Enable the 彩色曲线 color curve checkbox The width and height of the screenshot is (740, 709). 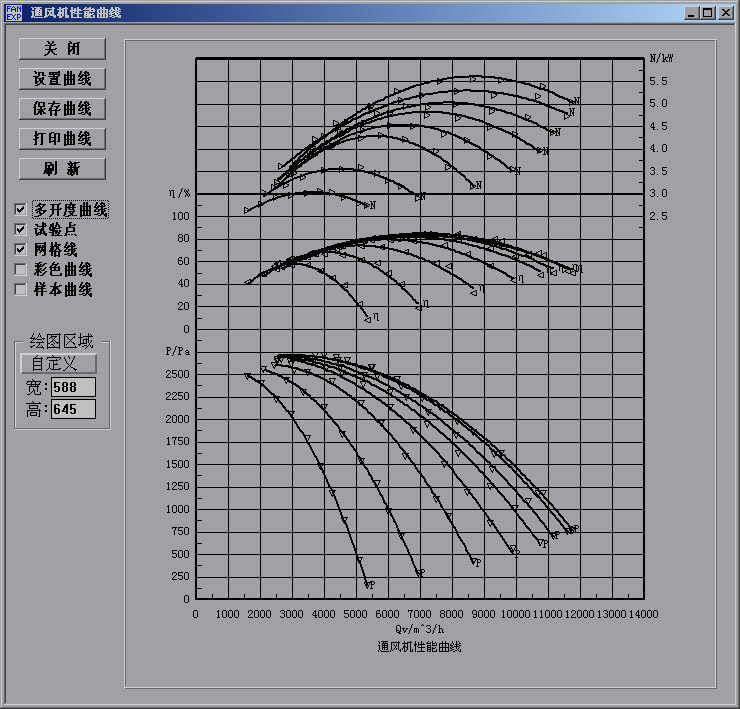pos(21,269)
